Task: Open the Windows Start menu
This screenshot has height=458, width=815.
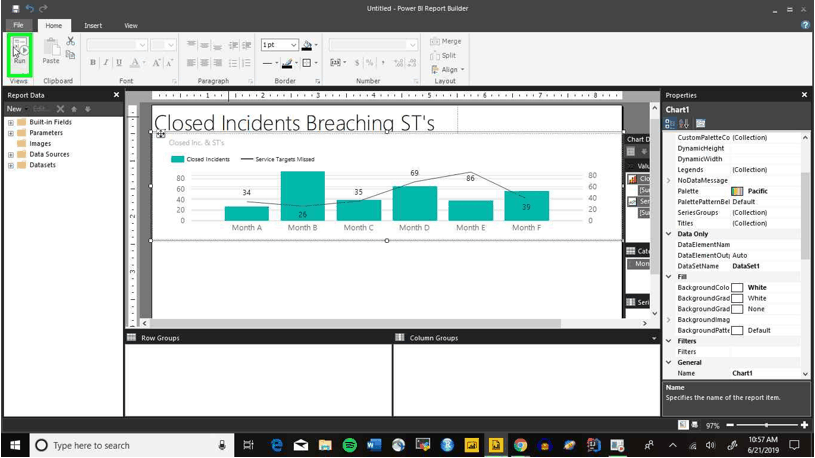Action: (15, 446)
